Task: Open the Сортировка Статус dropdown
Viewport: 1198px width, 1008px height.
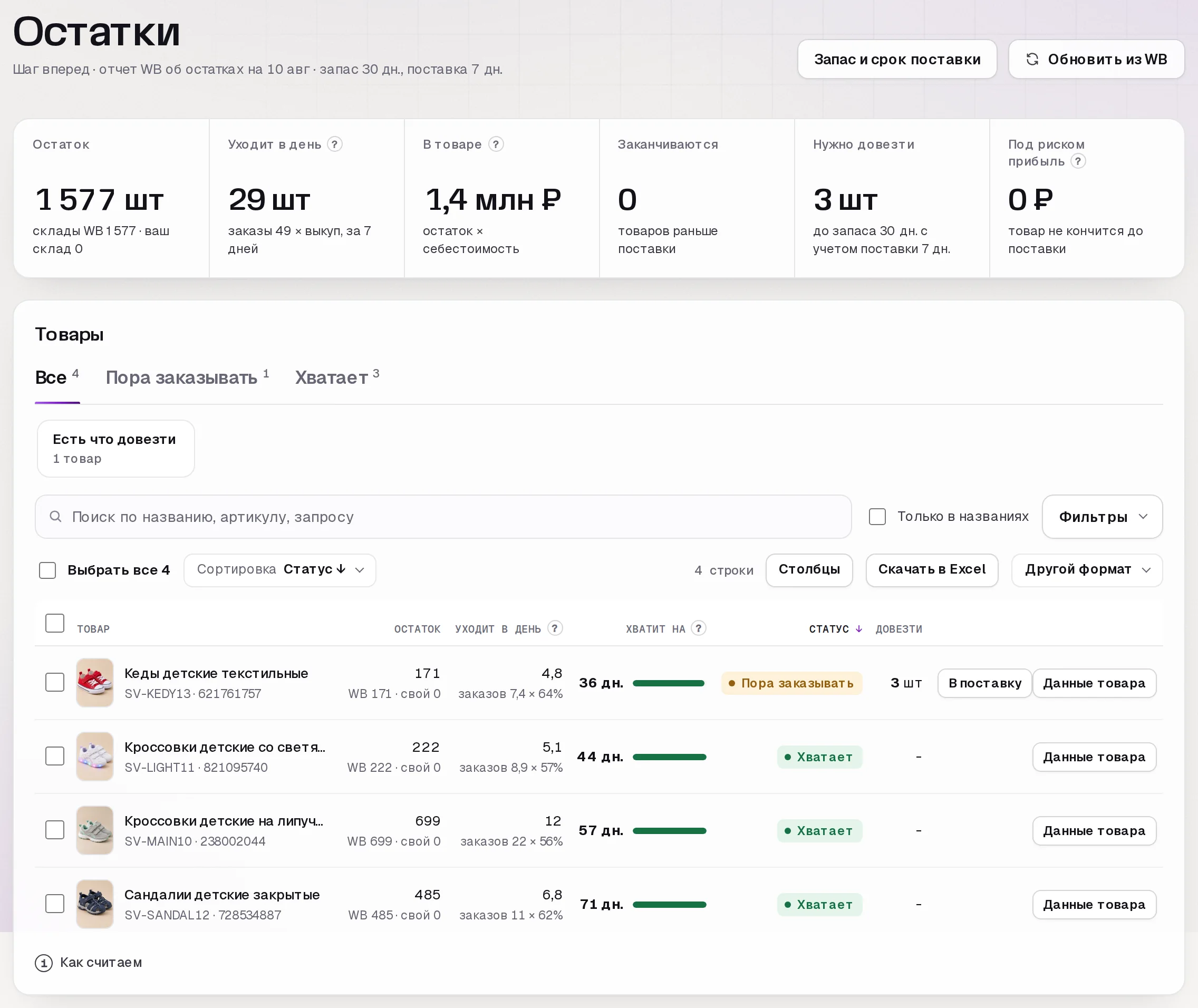Action: click(279, 570)
